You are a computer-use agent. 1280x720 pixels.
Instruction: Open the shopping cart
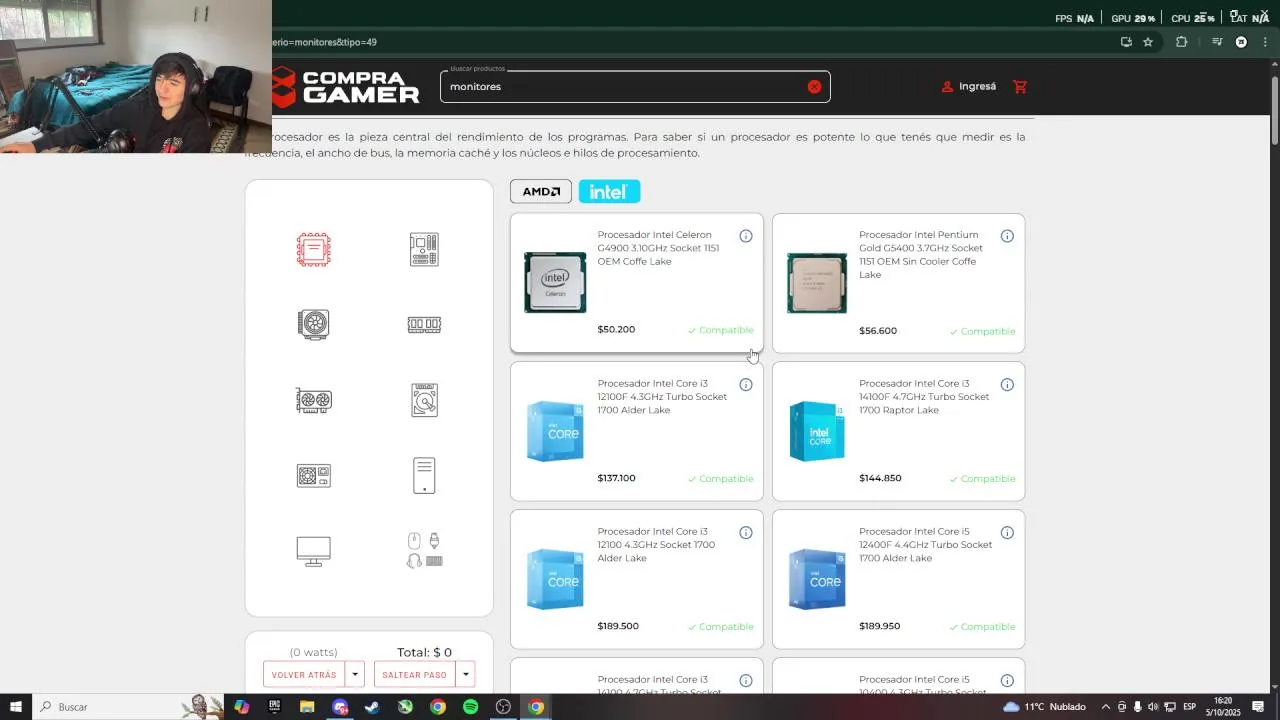1020,87
